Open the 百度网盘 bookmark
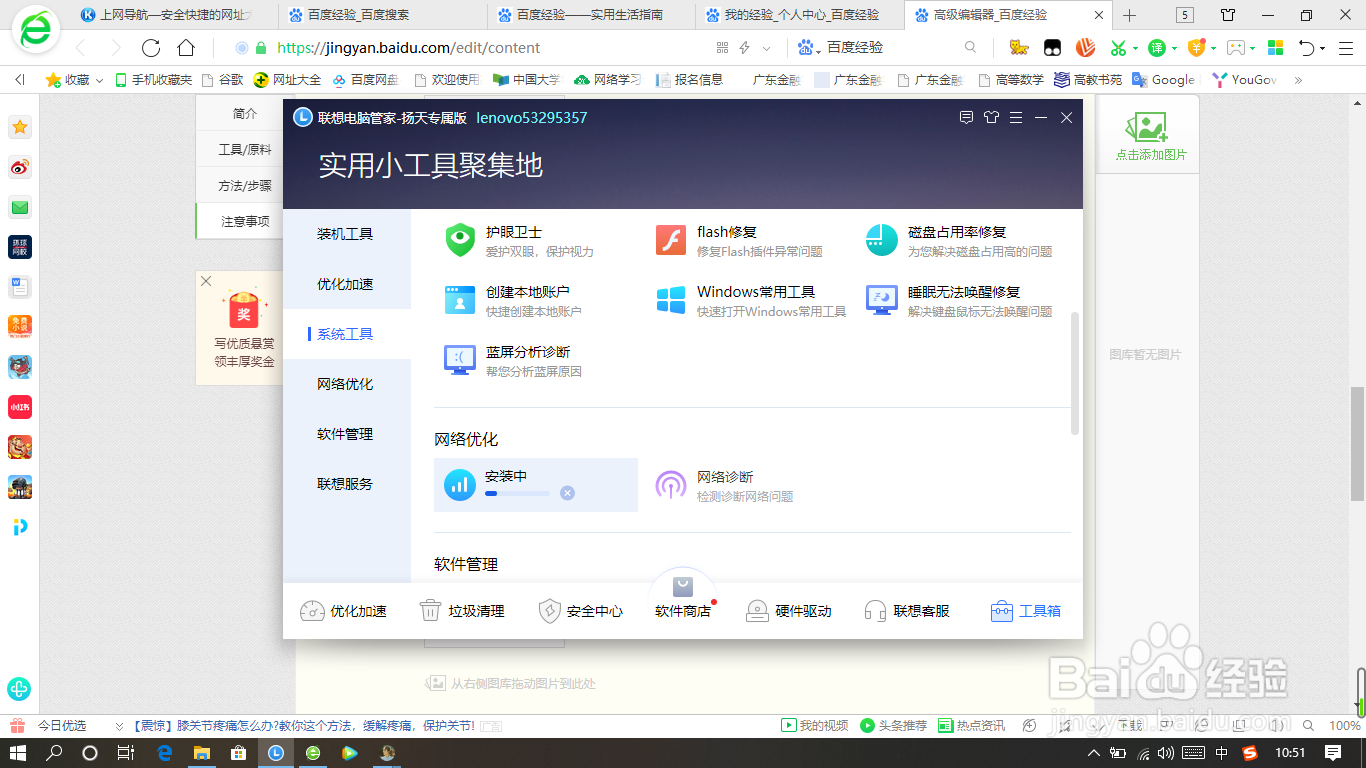Viewport: 1366px width, 768px height. pyautogui.click(x=365, y=80)
